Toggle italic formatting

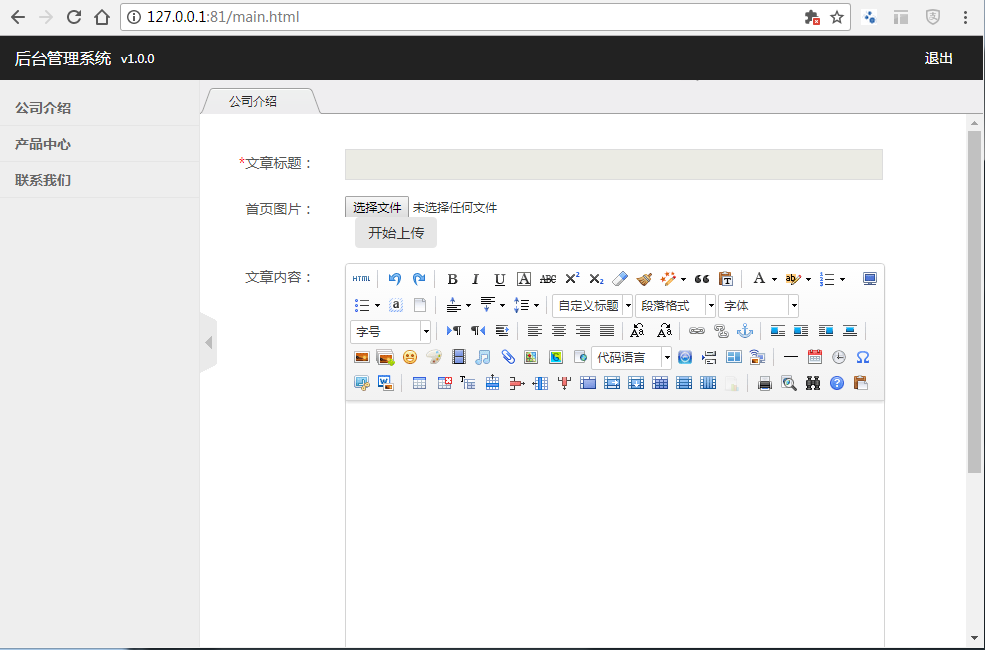[x=476, y=279]
